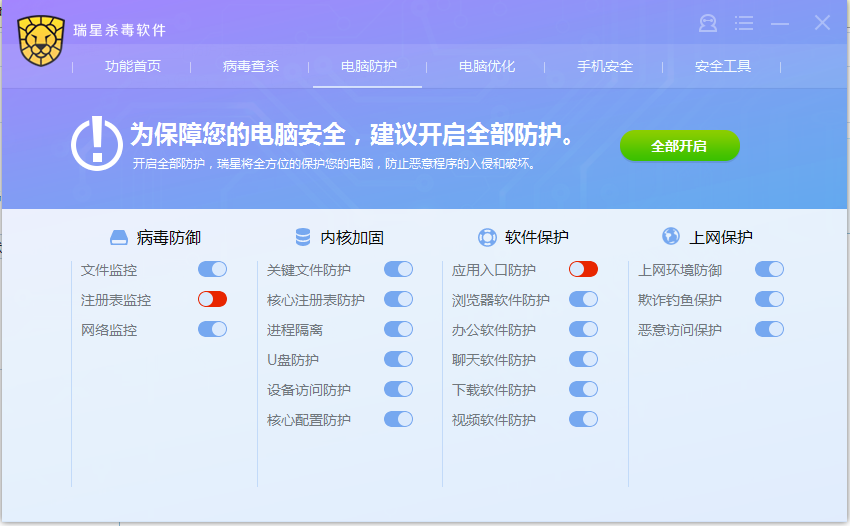Enable the 注册表监控 switch
Screen dimensions: 850x526
click(x=212, y=299)
